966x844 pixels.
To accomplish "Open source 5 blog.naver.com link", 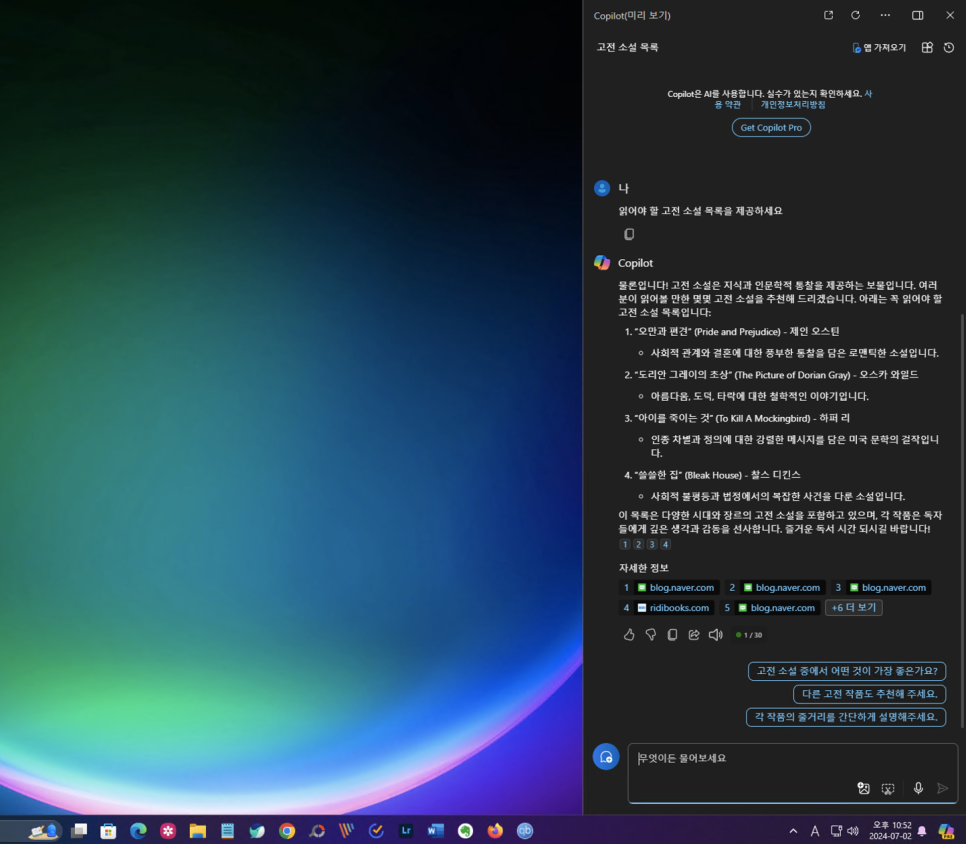I will [769, 608].
